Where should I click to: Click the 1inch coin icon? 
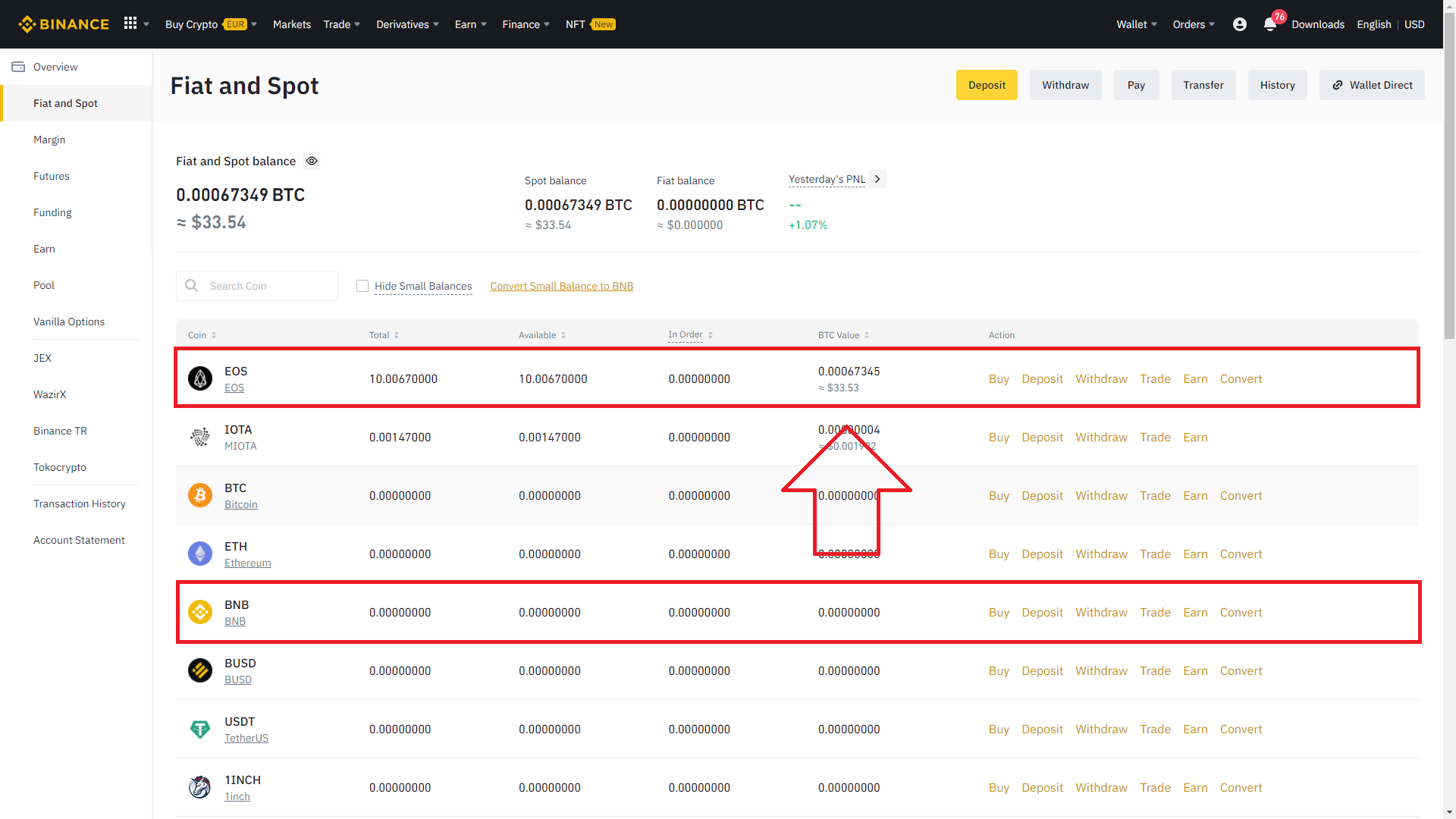point(200,787)
